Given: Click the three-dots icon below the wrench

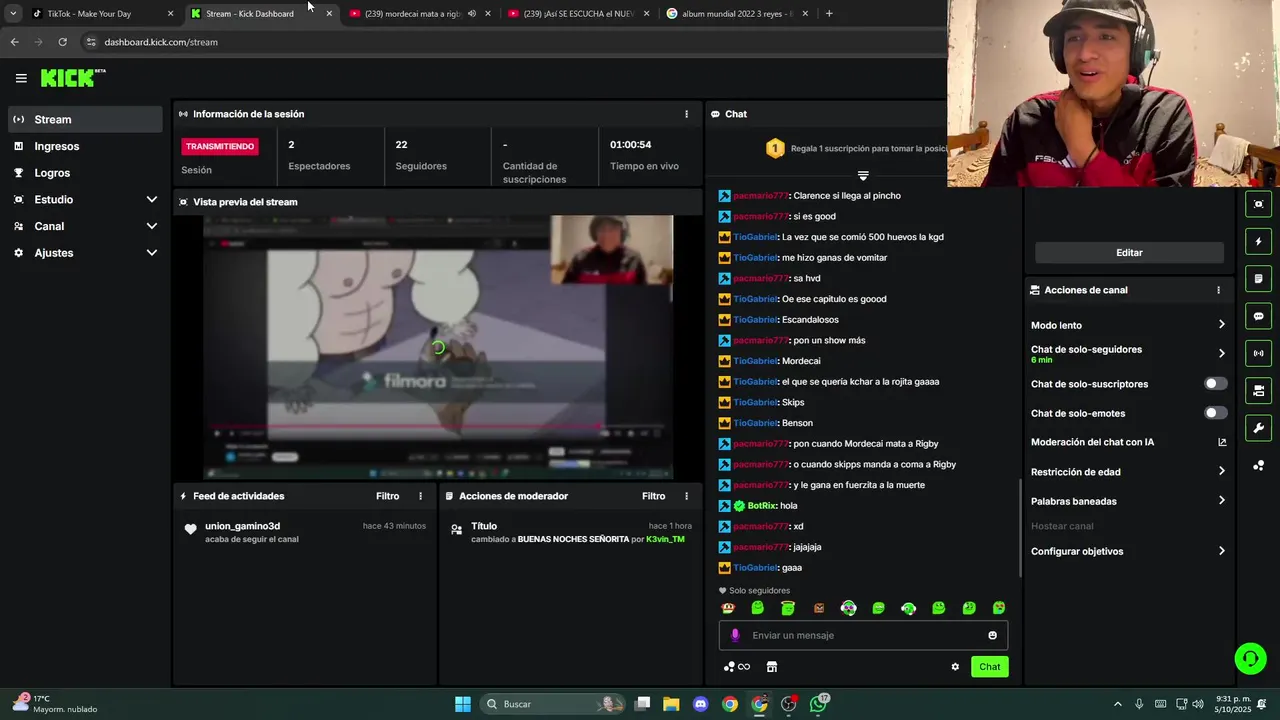Looking at the screenshot, I should 1258,466.
